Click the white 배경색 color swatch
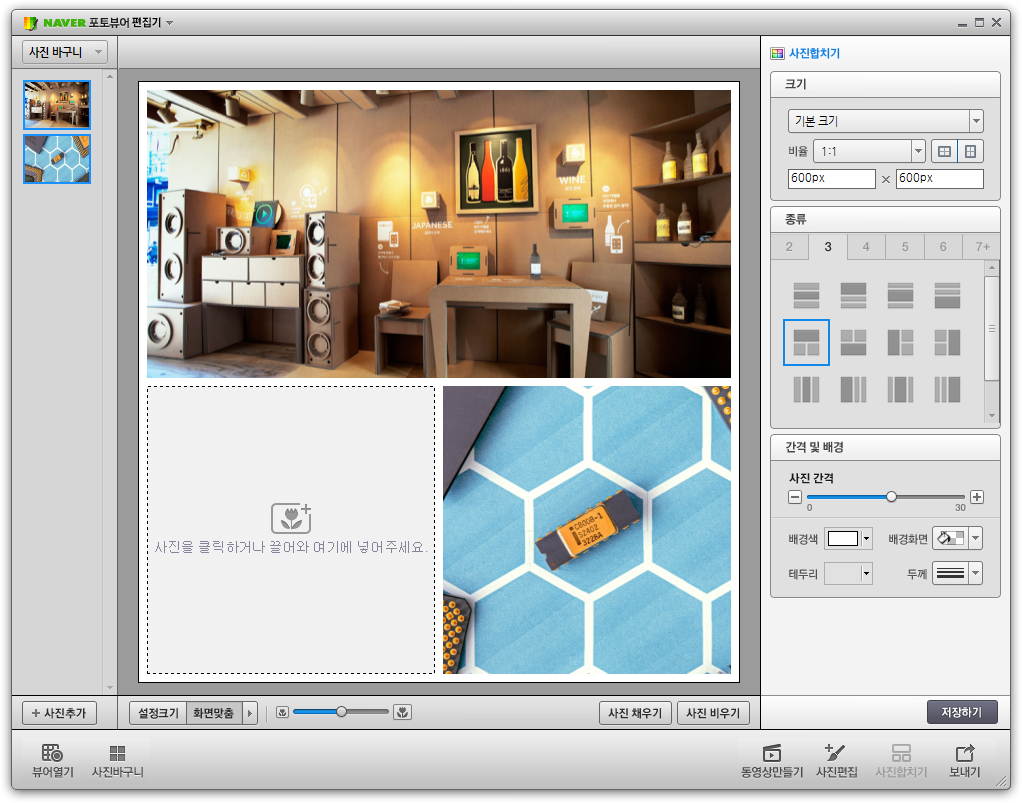Viewport: 1022px width, 803px height. click(843, 538)
